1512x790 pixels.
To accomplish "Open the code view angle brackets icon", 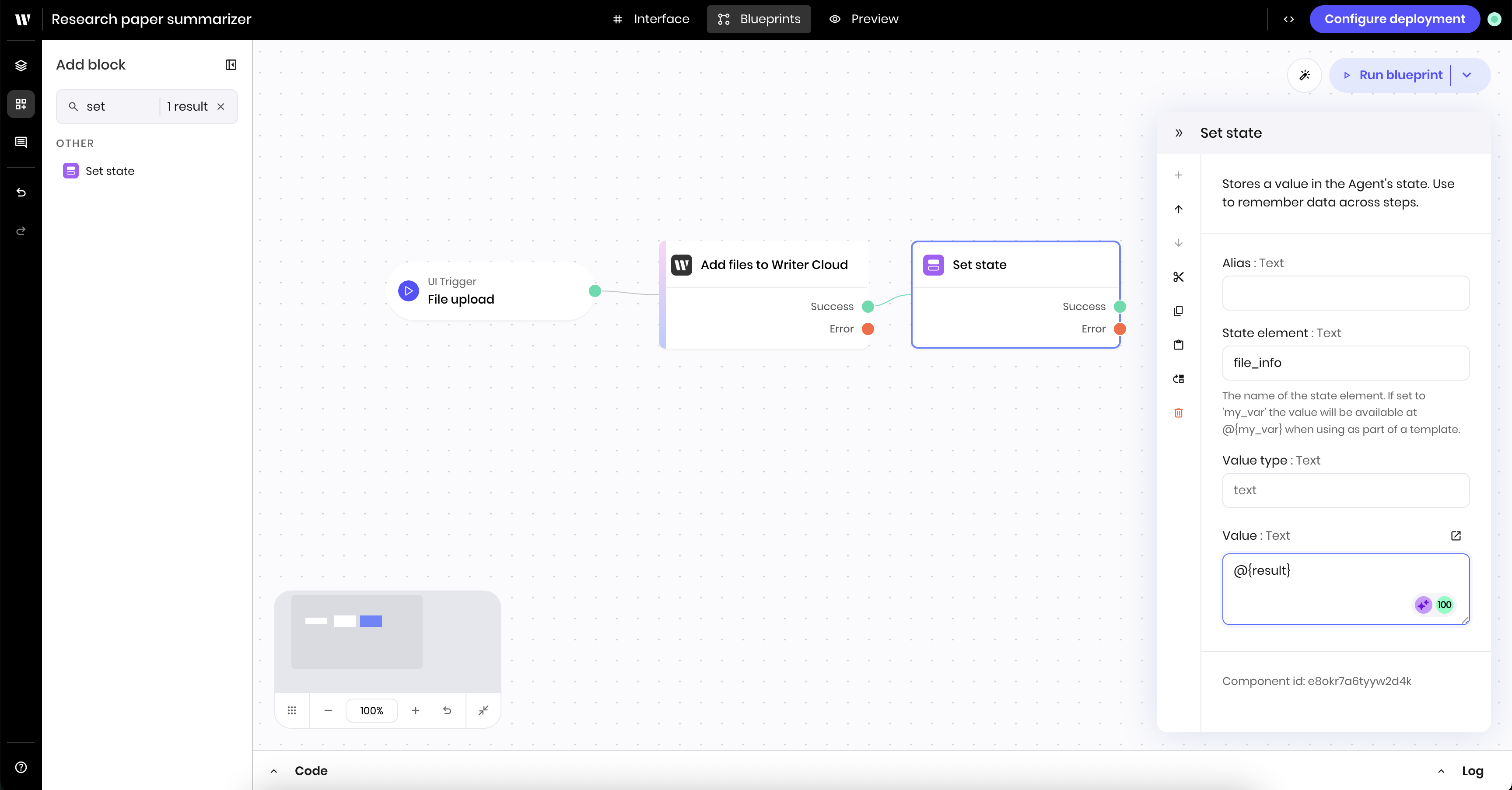I will [1288, 19].
